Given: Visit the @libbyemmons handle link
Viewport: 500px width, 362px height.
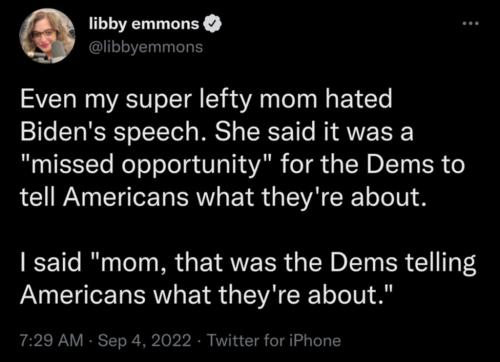Looking at the screenshot, I should click(146, 47).
